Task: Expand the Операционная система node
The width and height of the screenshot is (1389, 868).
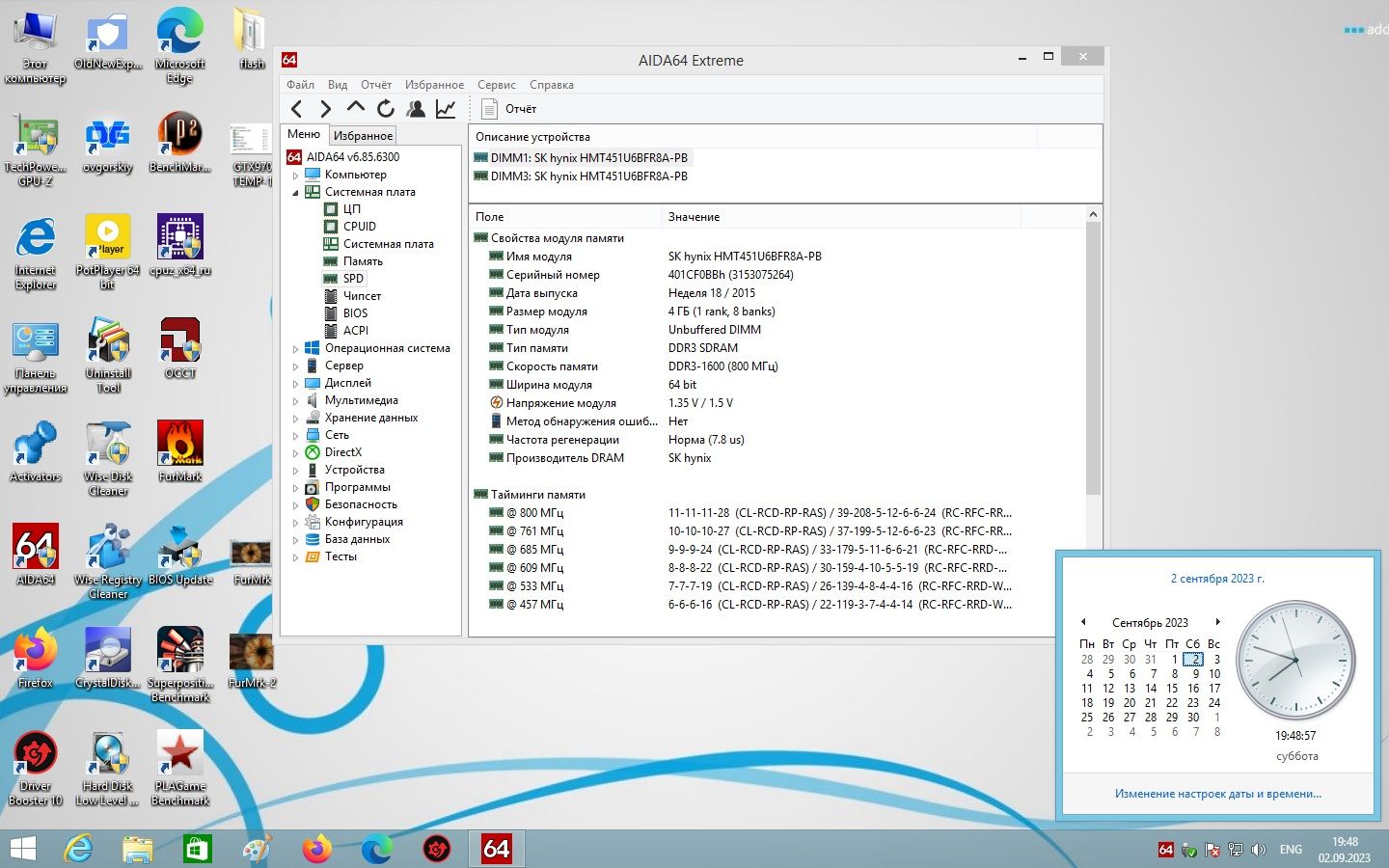Action: 295,348
